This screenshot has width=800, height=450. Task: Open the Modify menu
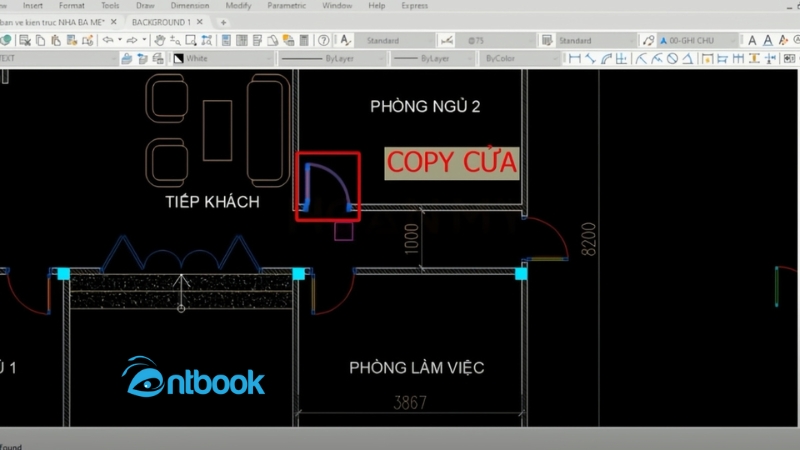[x=238, y=5]
